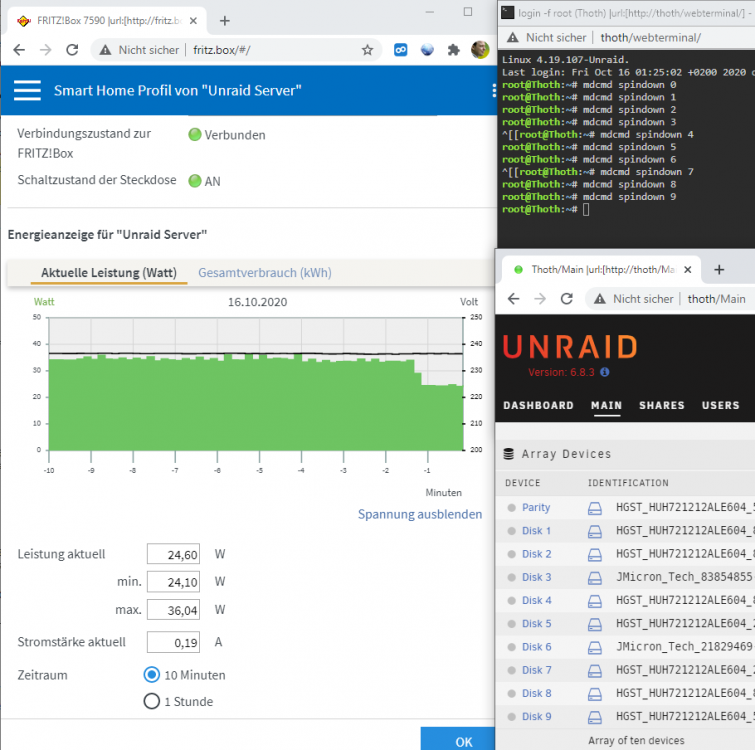Click the Disk 1 drive icon
Screen dimensions: 755x750
click(595, 531)
